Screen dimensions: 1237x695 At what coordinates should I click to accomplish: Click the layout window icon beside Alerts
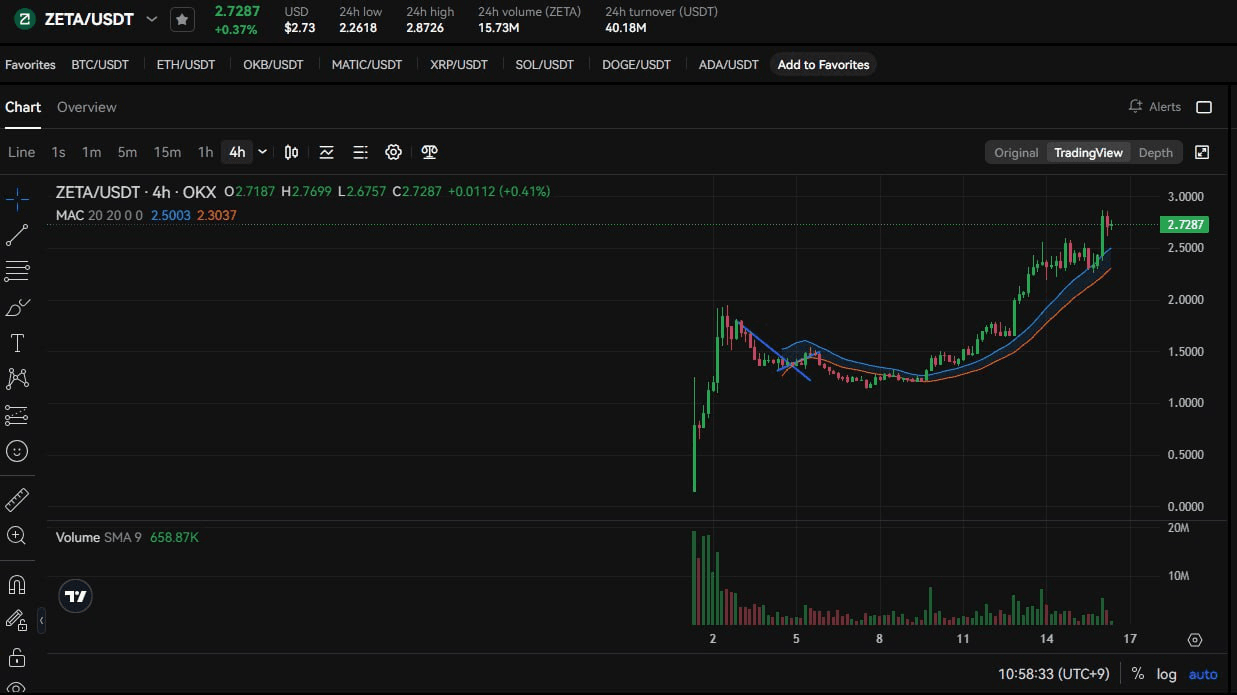click(1204, 107)
